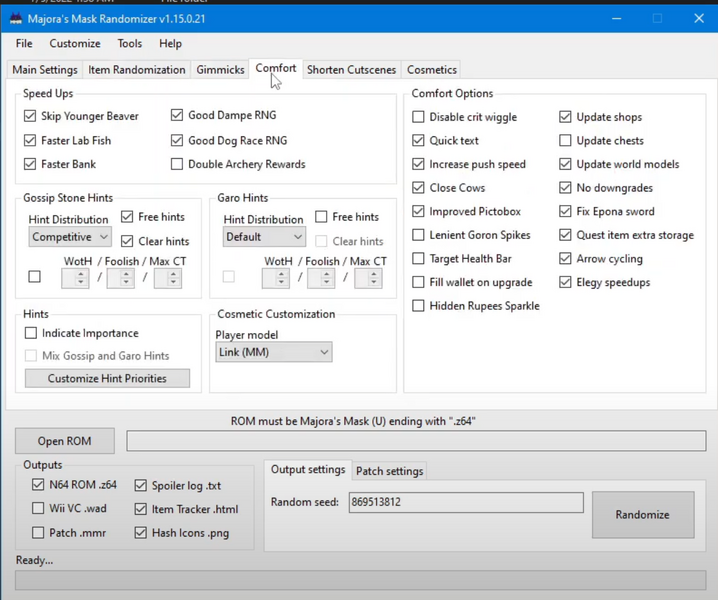Minimize the Randomizer window
Image resolution: width=718 pixels, height=600 pixels.
[616, 19]
